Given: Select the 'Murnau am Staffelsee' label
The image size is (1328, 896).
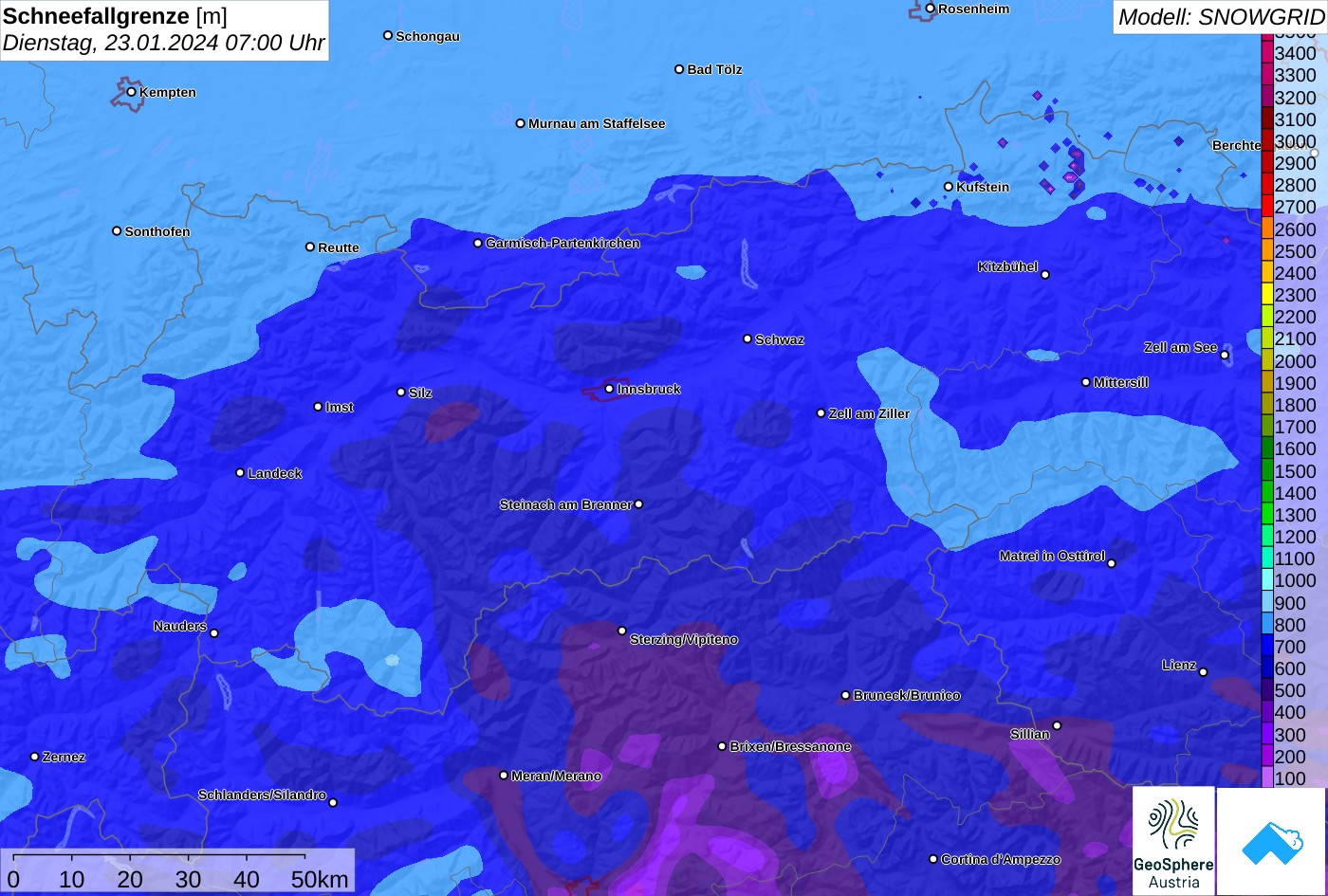Looking at the screenshot, I should pos(597,123).
